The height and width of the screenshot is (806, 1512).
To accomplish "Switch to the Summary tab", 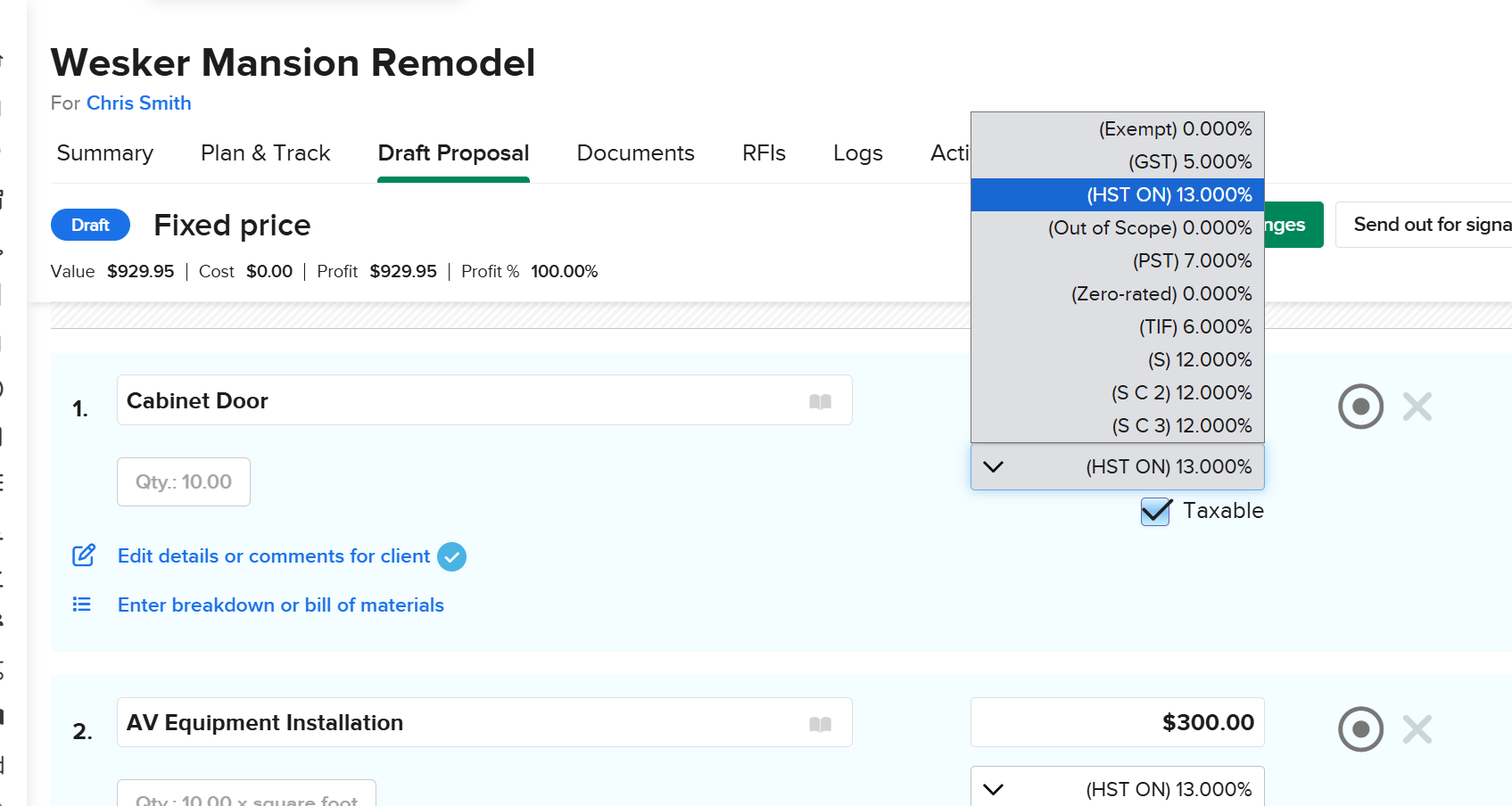I will coord(105,153).
